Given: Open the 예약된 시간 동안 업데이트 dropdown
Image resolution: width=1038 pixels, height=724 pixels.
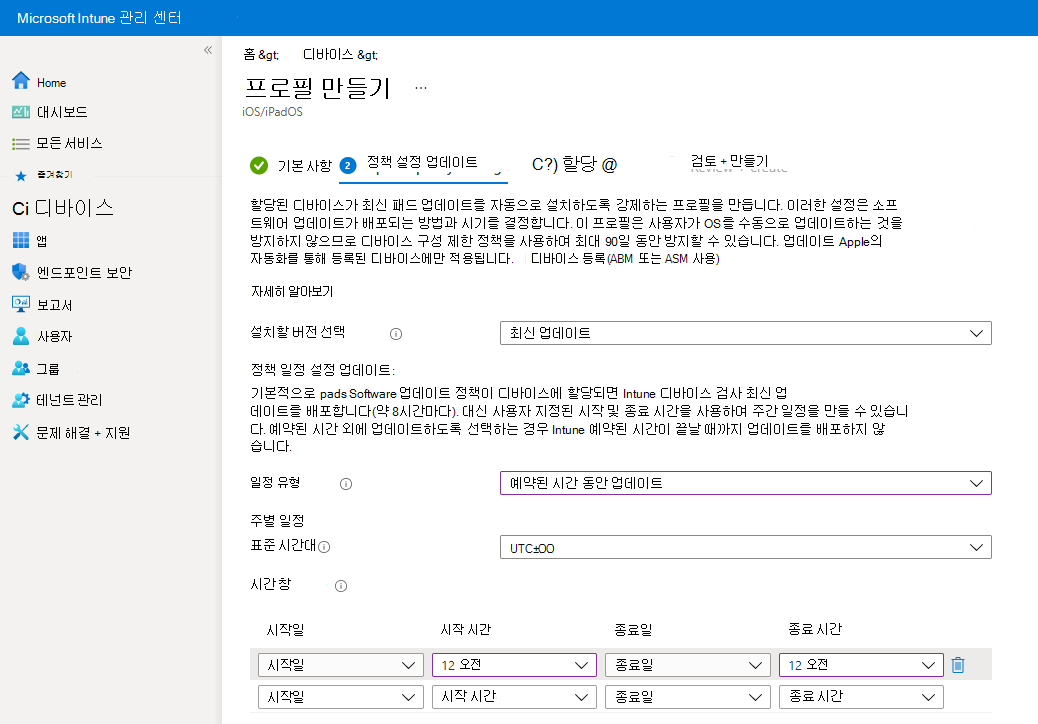Looking at the screenshot, I should pos(745,483).
